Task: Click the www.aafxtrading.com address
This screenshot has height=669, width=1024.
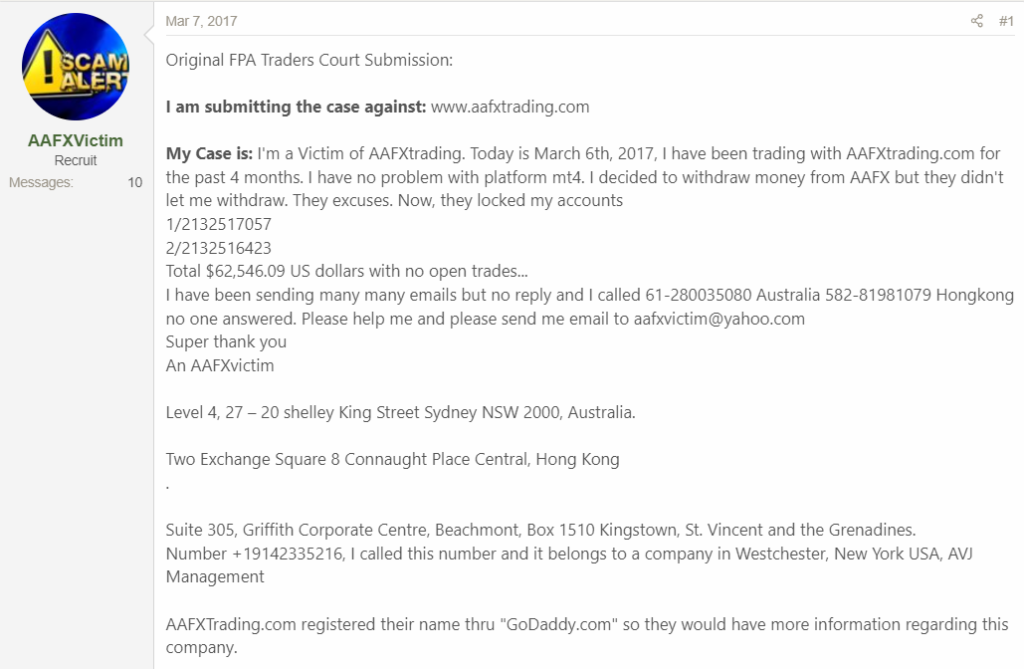Action: 510,106
